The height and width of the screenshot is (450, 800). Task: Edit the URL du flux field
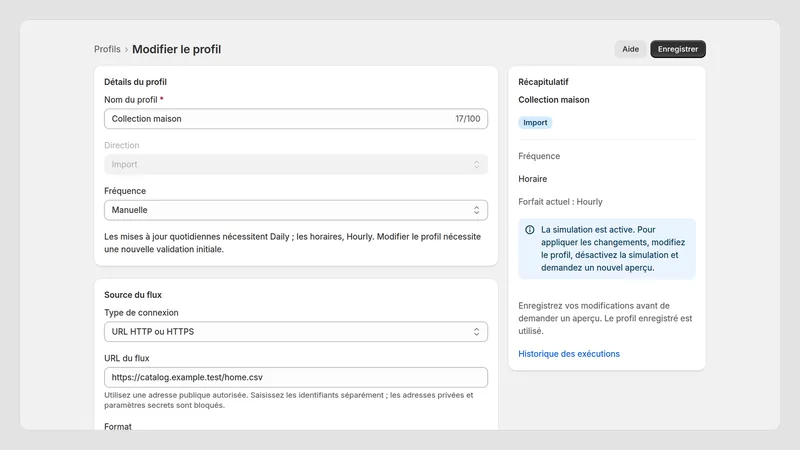(296, 378)
